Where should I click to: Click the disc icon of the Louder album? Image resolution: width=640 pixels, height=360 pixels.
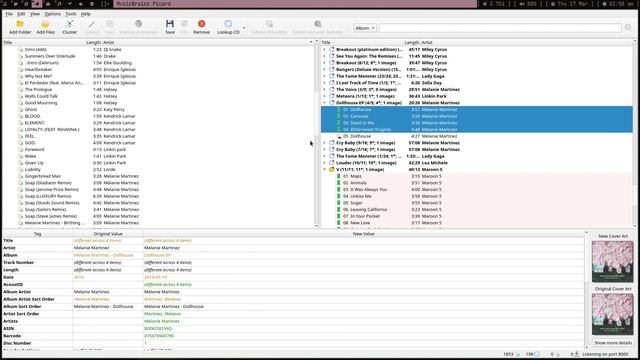tap(331, 163)
